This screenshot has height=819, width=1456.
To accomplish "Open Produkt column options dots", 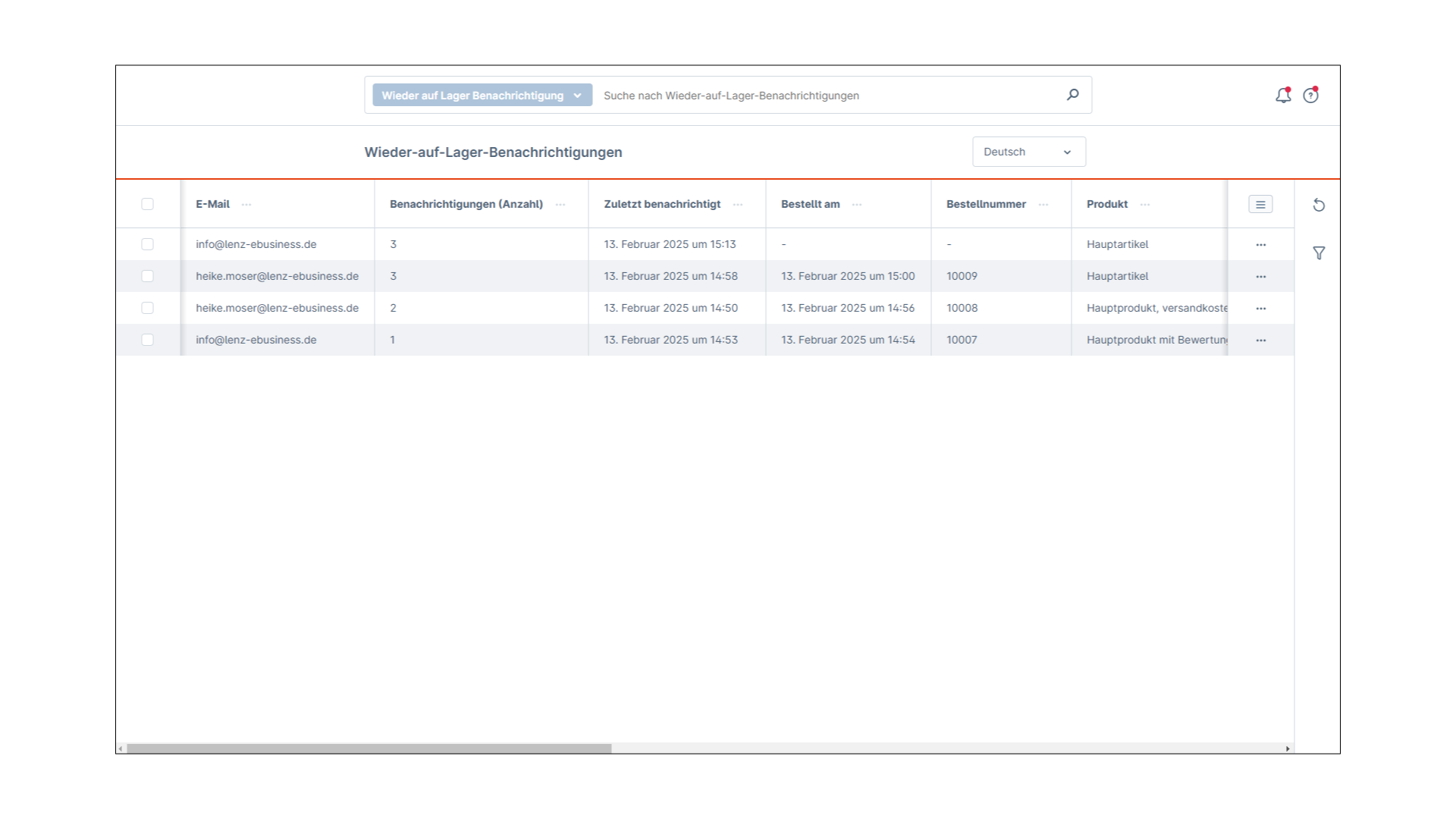I will [1145, 205].
